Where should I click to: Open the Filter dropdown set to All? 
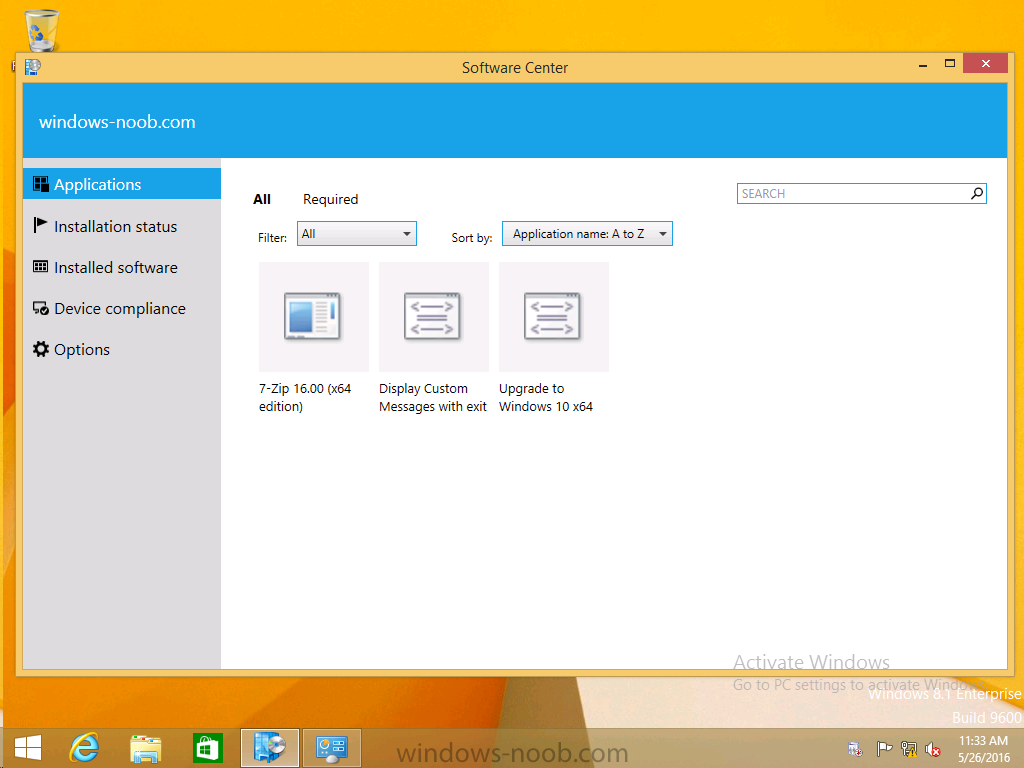click(357, 234)
